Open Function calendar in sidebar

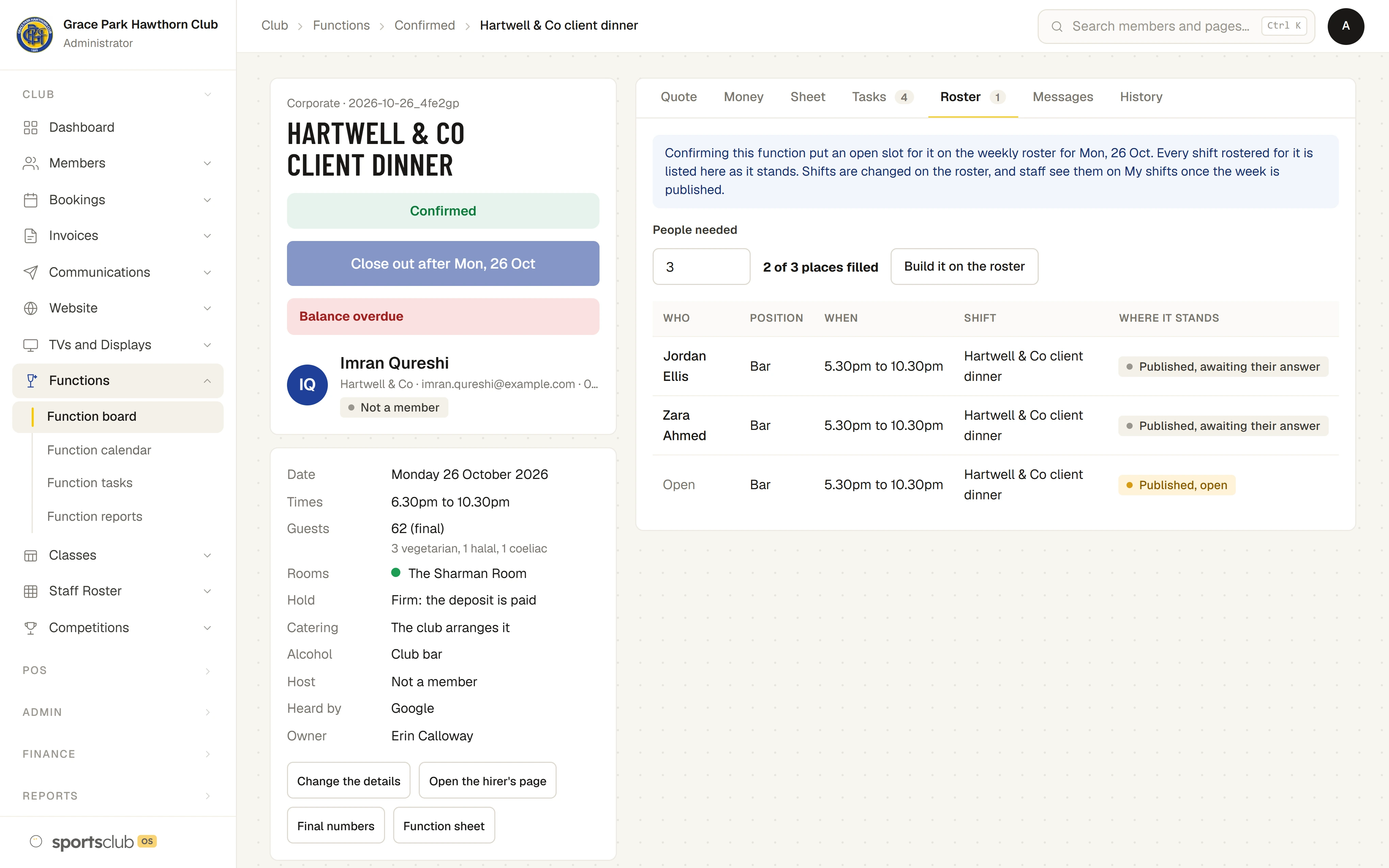coord(99,450)
